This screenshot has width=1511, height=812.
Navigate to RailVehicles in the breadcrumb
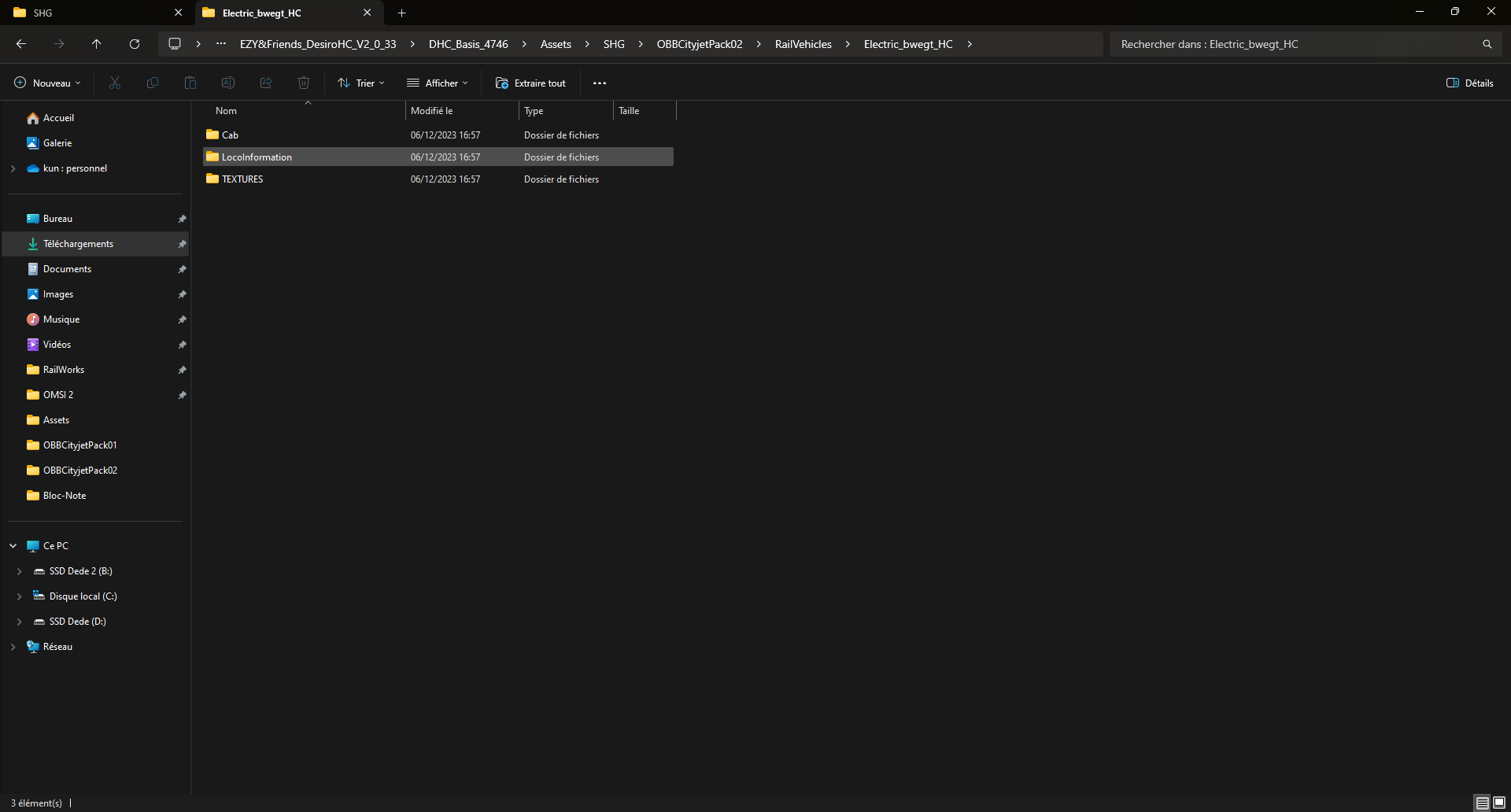pos(804,44)
